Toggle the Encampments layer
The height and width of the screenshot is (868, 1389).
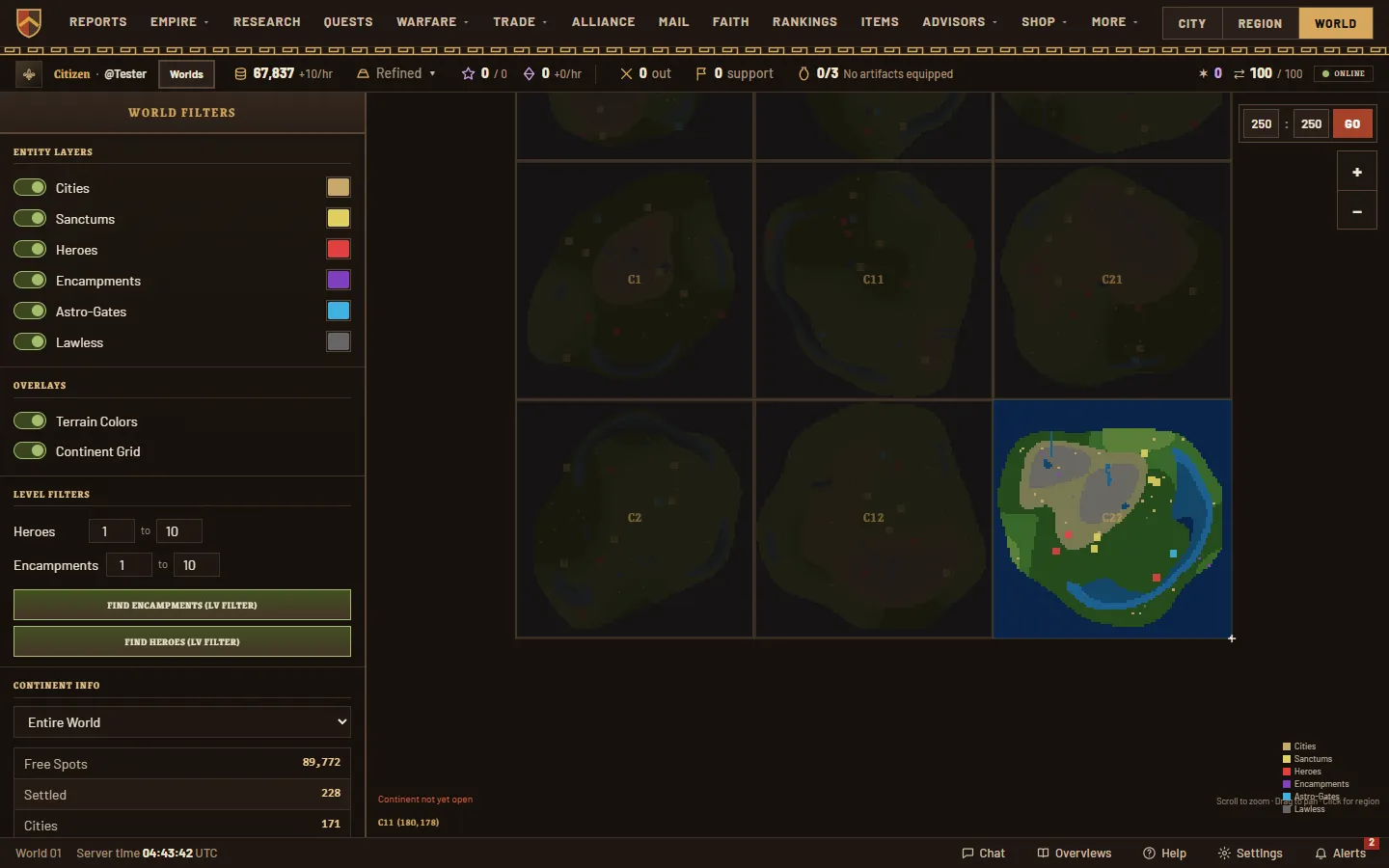pyautogui.click(x=30, y=280)
